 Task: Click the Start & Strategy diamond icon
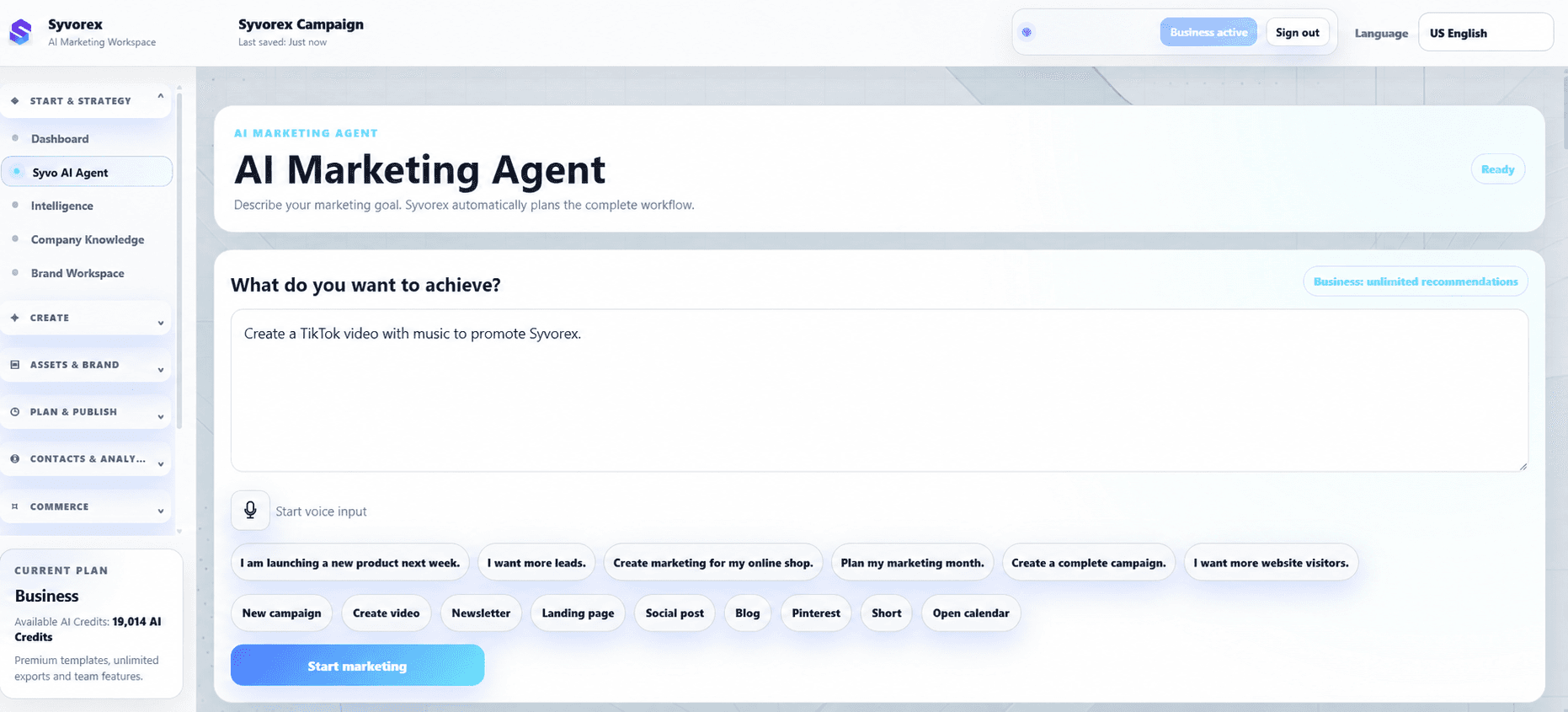point(15,101)
